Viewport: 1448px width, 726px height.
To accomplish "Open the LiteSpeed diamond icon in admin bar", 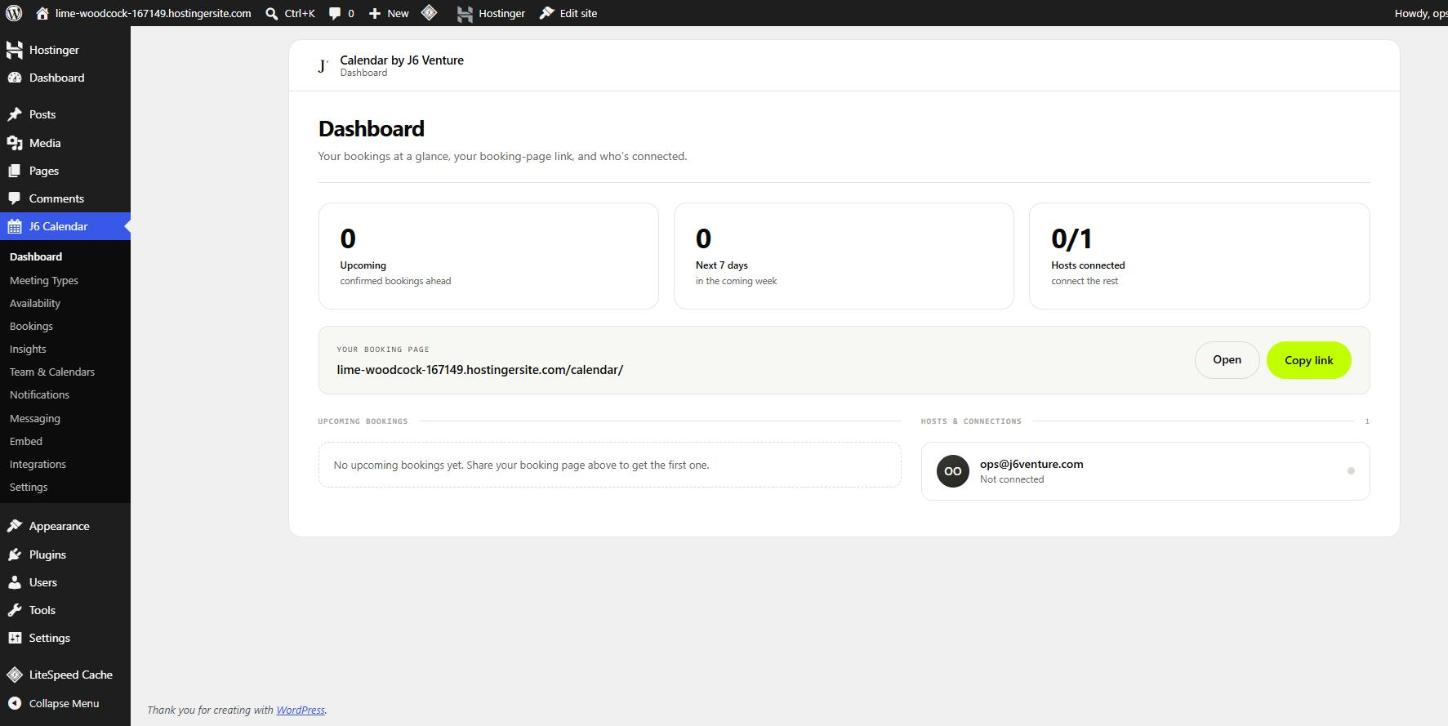I will tap(428, 13).
